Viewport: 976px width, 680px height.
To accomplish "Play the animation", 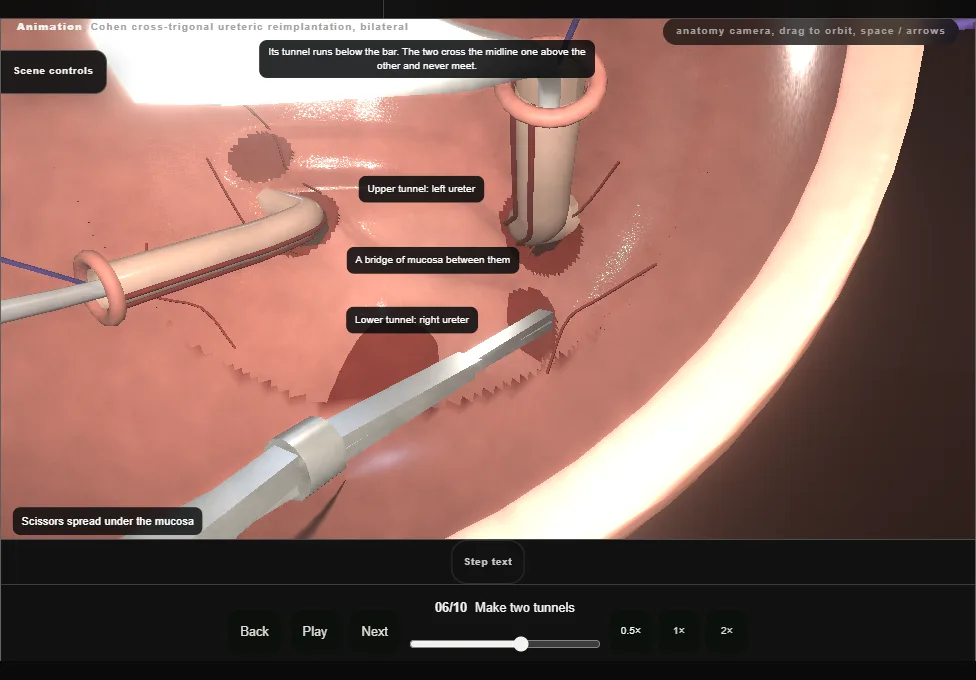I will [x=314, y=631].
